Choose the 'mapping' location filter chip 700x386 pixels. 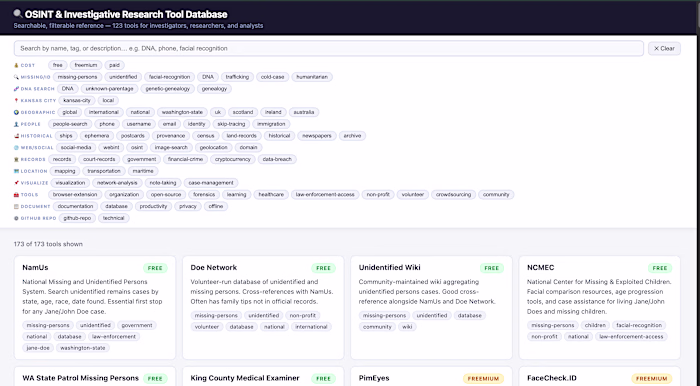(65, 171)
